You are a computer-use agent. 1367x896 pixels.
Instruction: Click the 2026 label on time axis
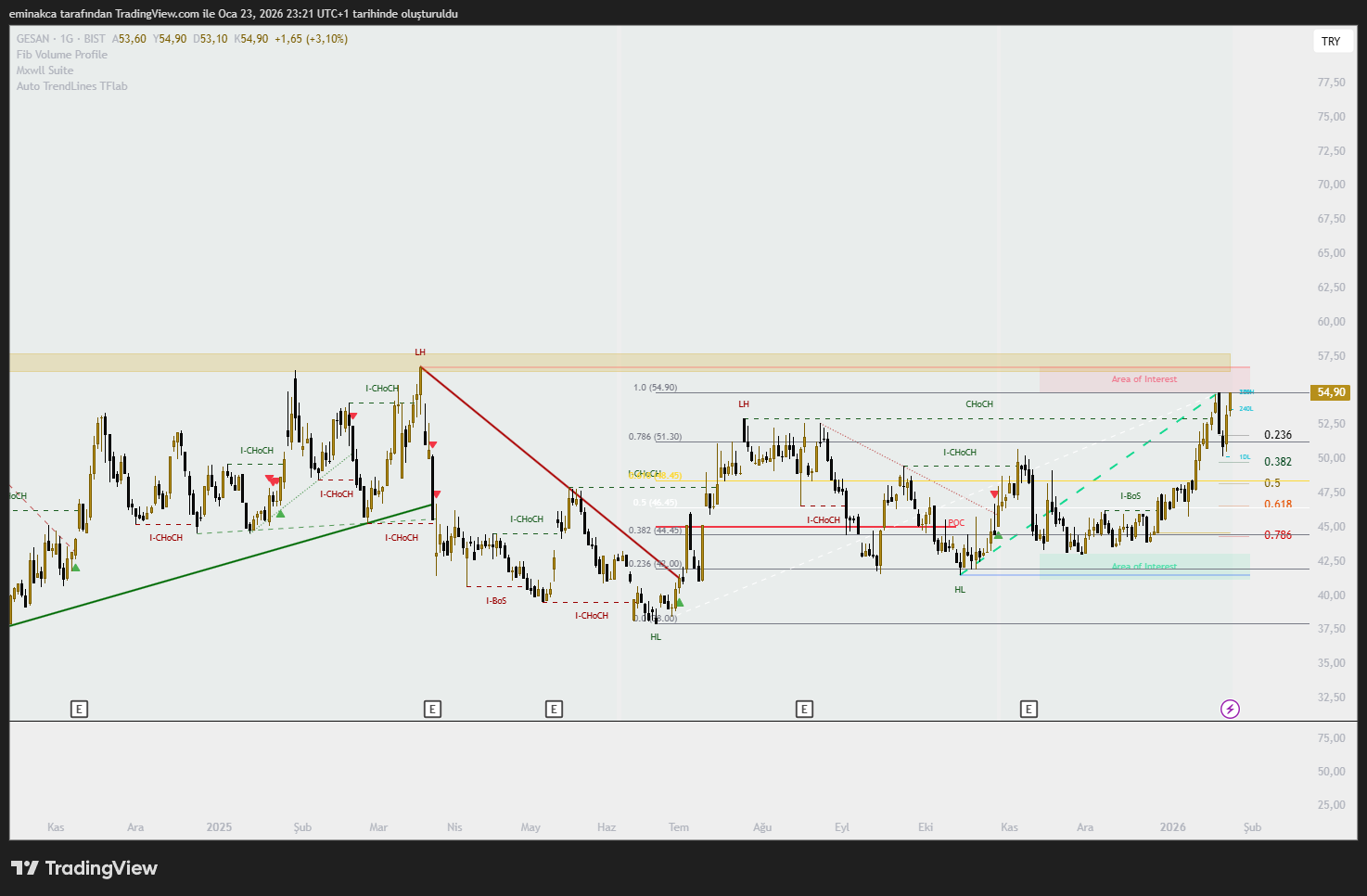tap(1172, 827)
